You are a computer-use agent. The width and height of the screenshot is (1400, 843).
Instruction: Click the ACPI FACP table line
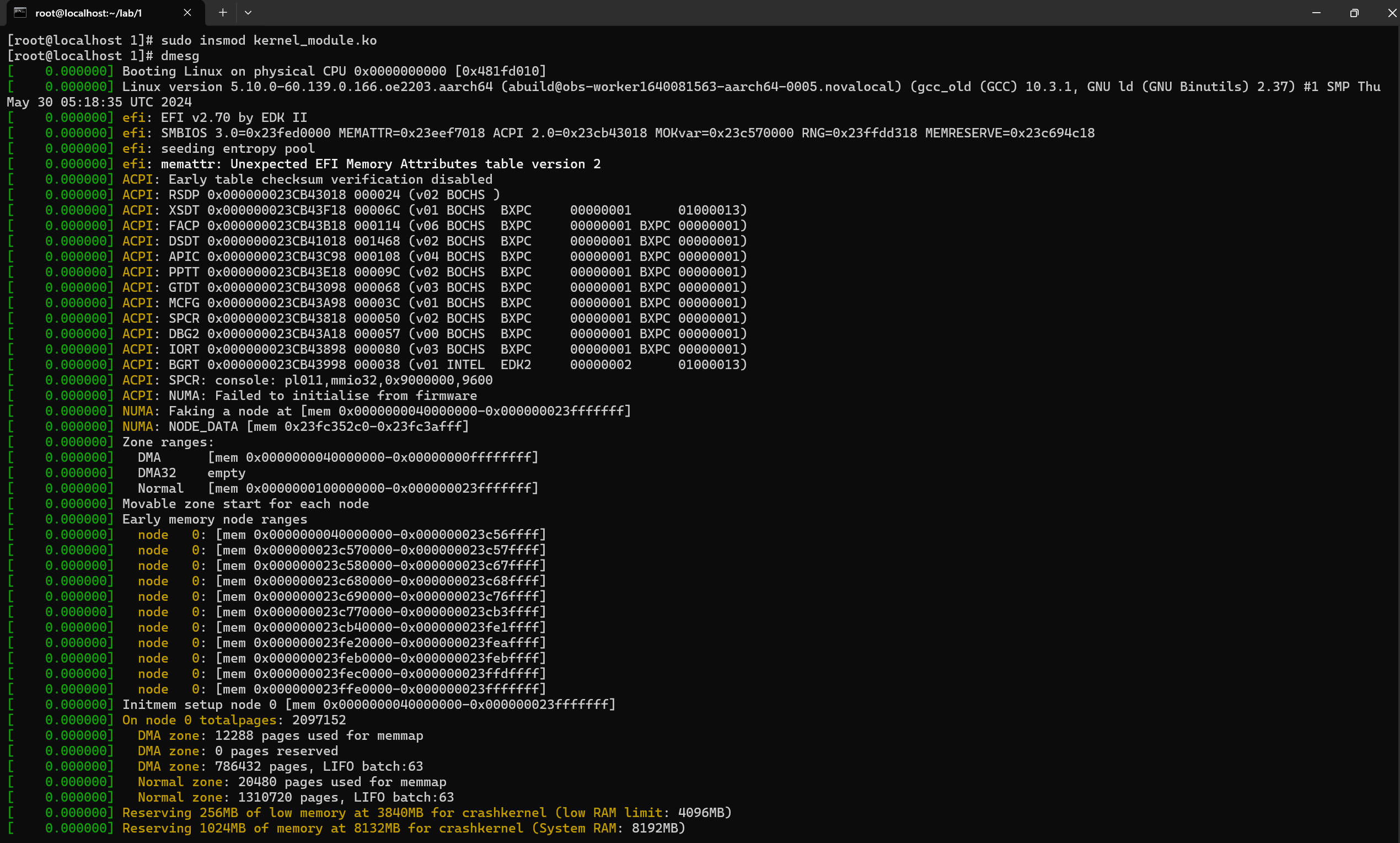coord(435,226)
